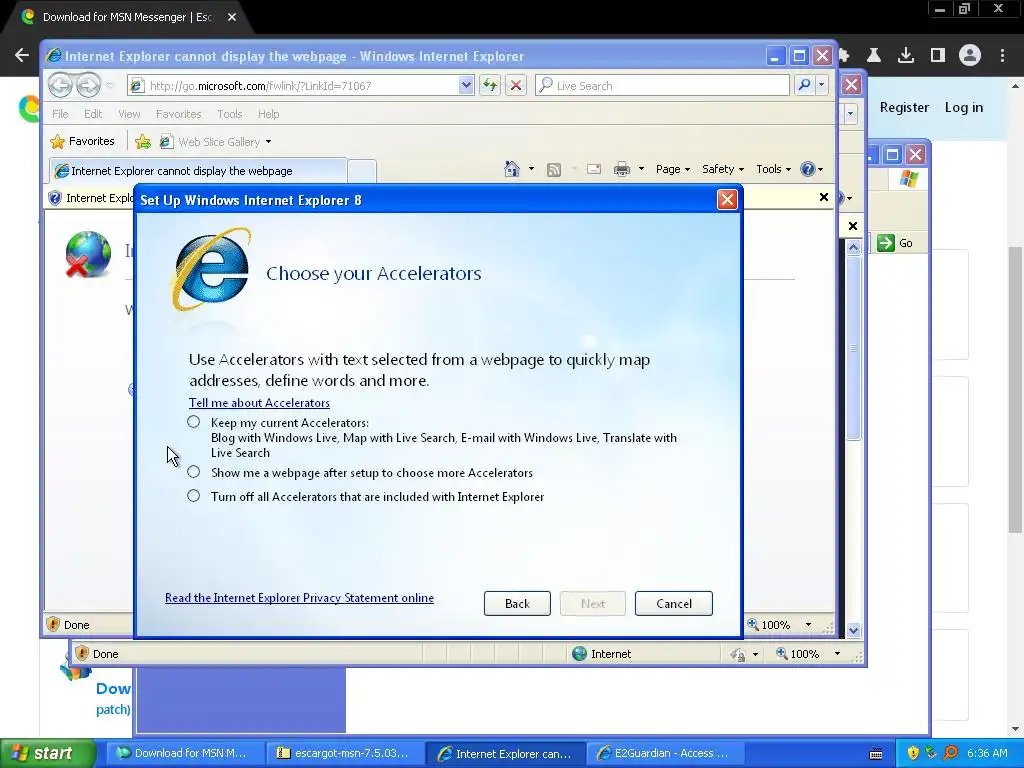This screenshot has width=1024, height=768.
Task: Click the security shield tray icon
Action: (x=912, y=753)
